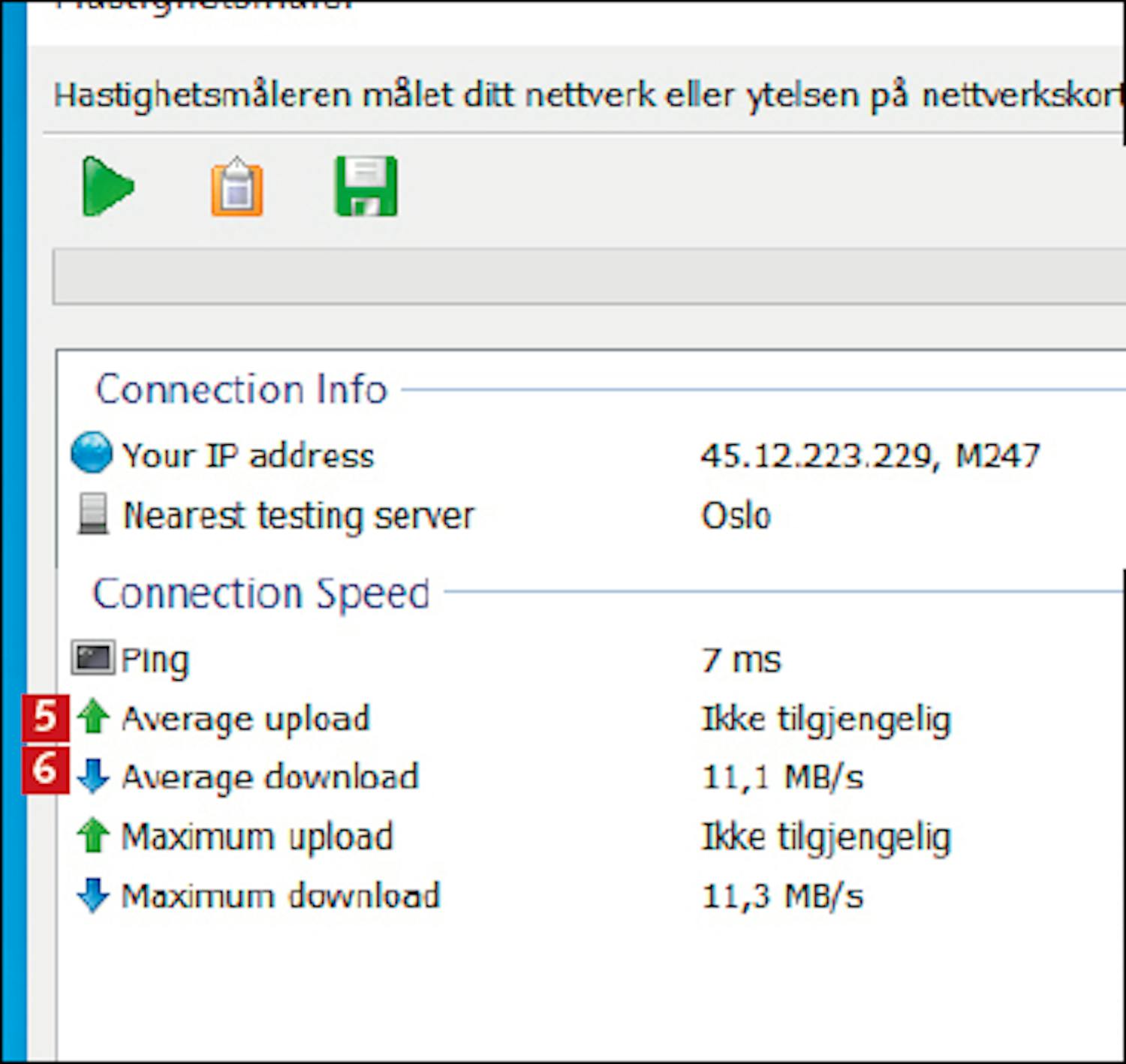Screen dimensions: 1126x1064
Task: Select the IP address value 45.12.223.229, M247
Action: point(869,455)
